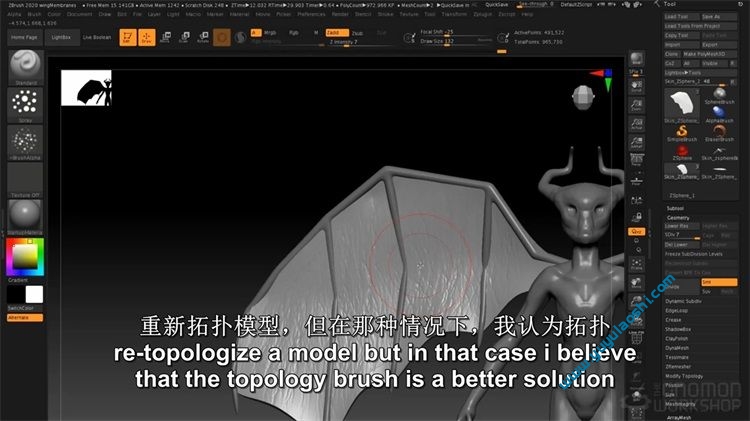
Task: Click the Standard brush thumbnail
Action: pos(25,67)
